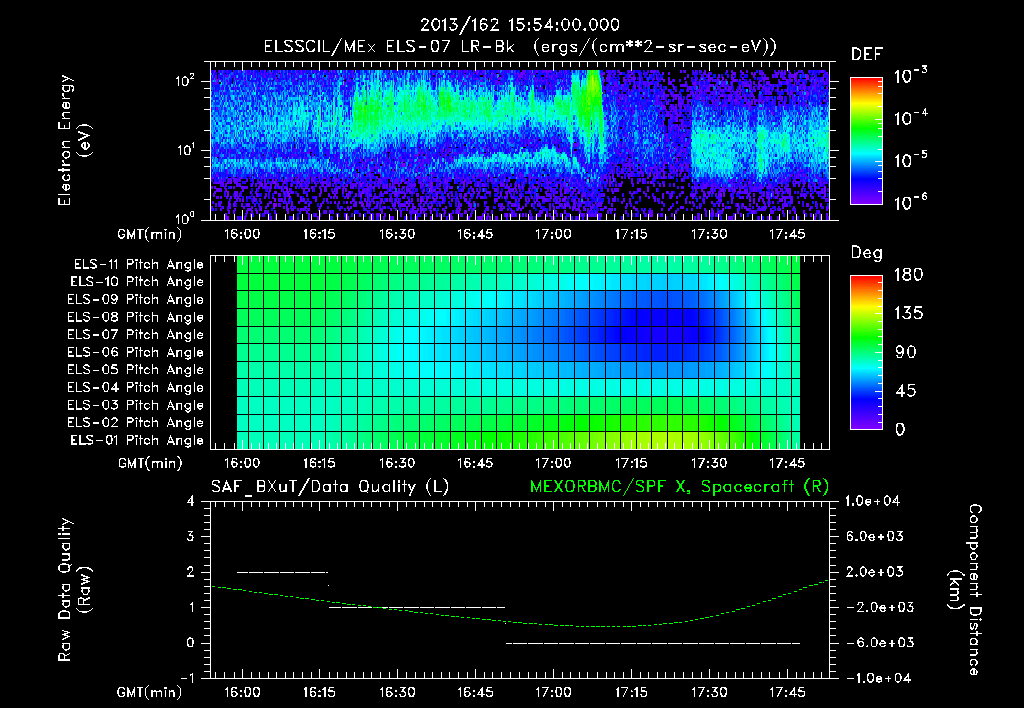Click the 1.0e+04 right axis value
1024x708 pixels.
(872, 501)
